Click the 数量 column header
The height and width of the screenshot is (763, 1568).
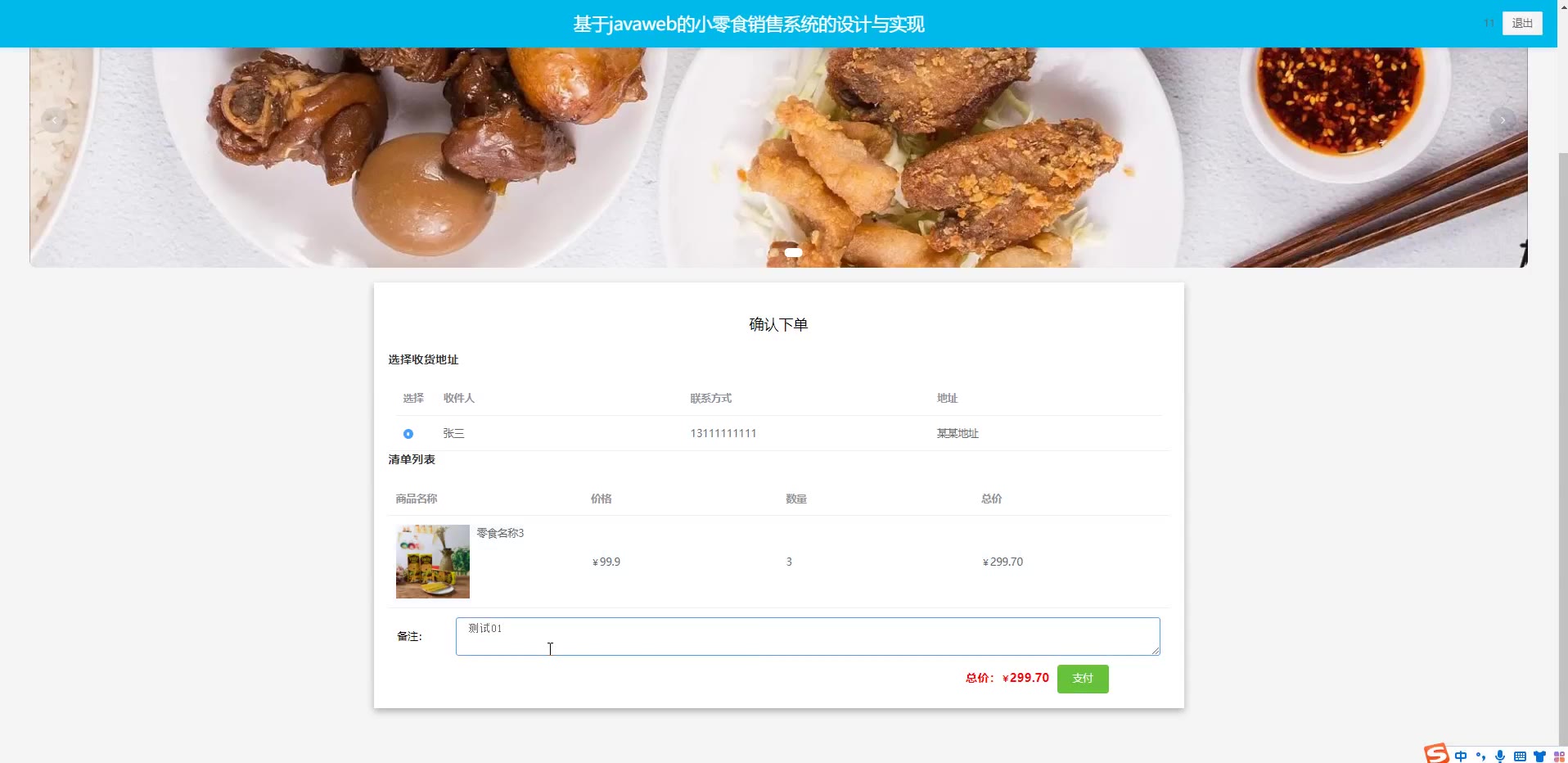click(x=796, y=499)
